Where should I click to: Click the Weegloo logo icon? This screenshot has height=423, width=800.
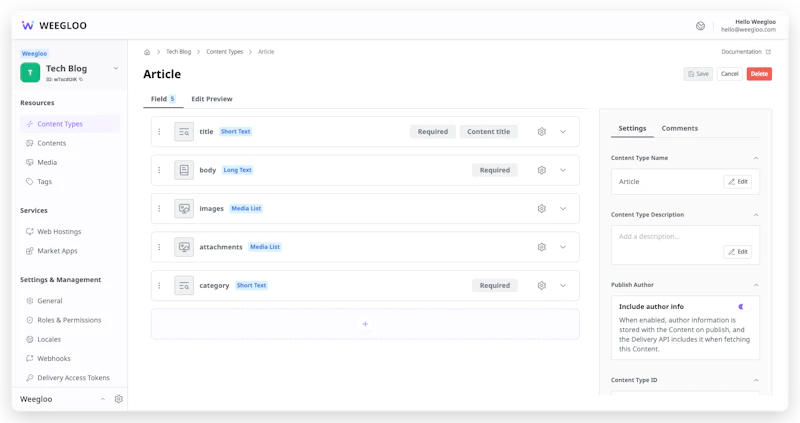[x=28, y=26]
